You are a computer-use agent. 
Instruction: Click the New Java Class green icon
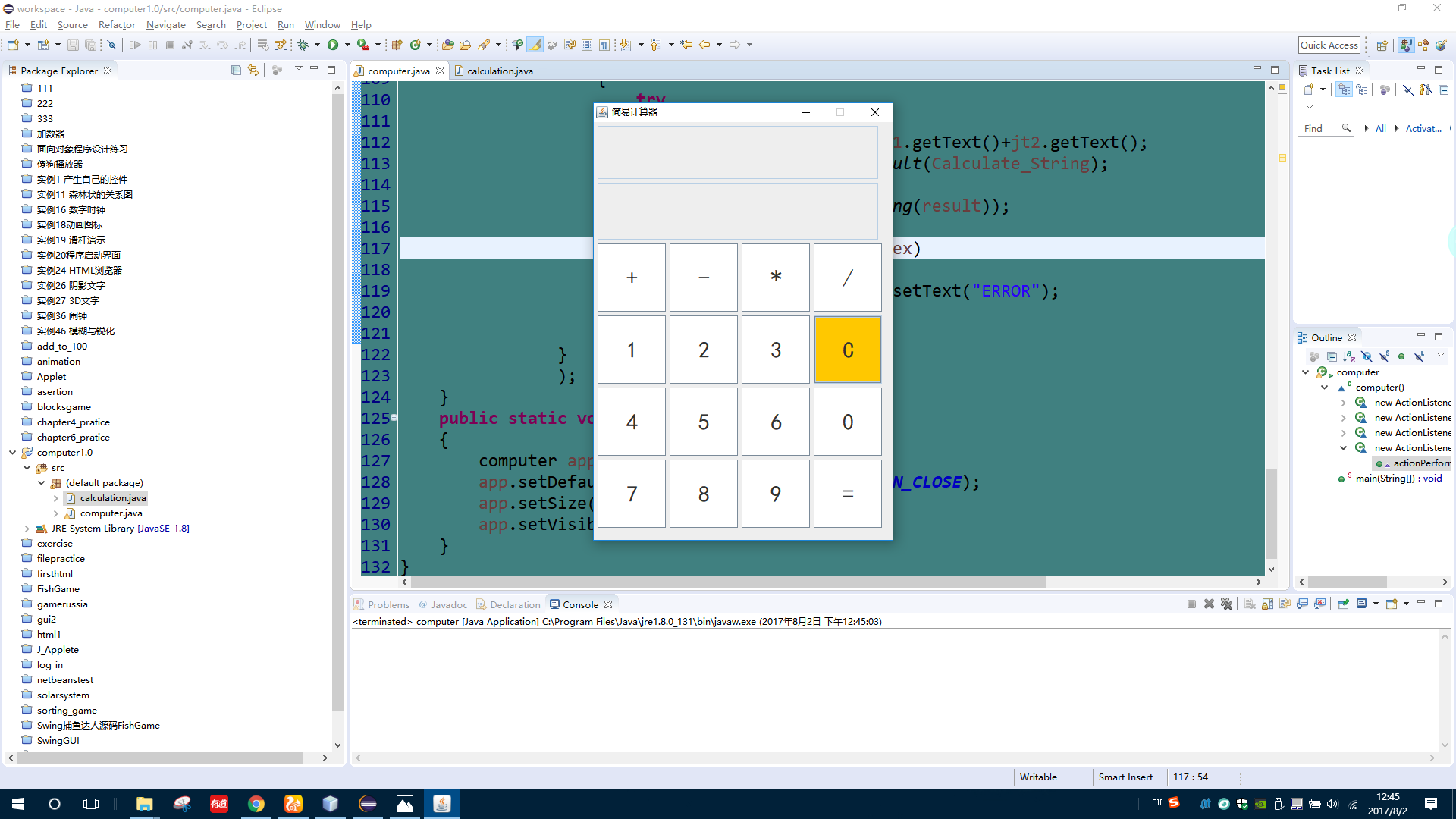416,45
